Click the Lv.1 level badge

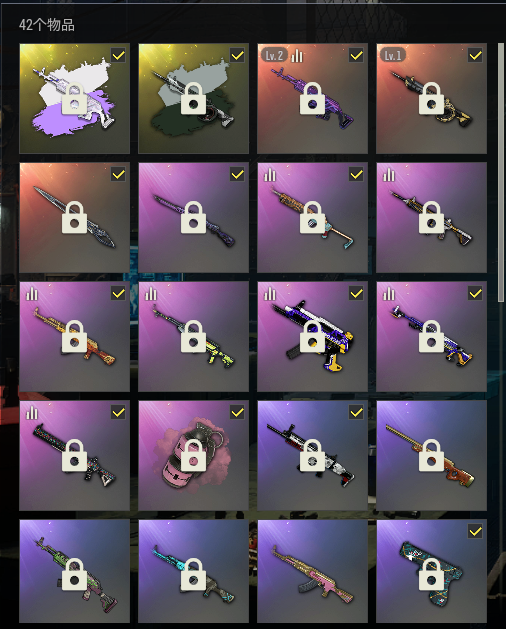(393, 55)
